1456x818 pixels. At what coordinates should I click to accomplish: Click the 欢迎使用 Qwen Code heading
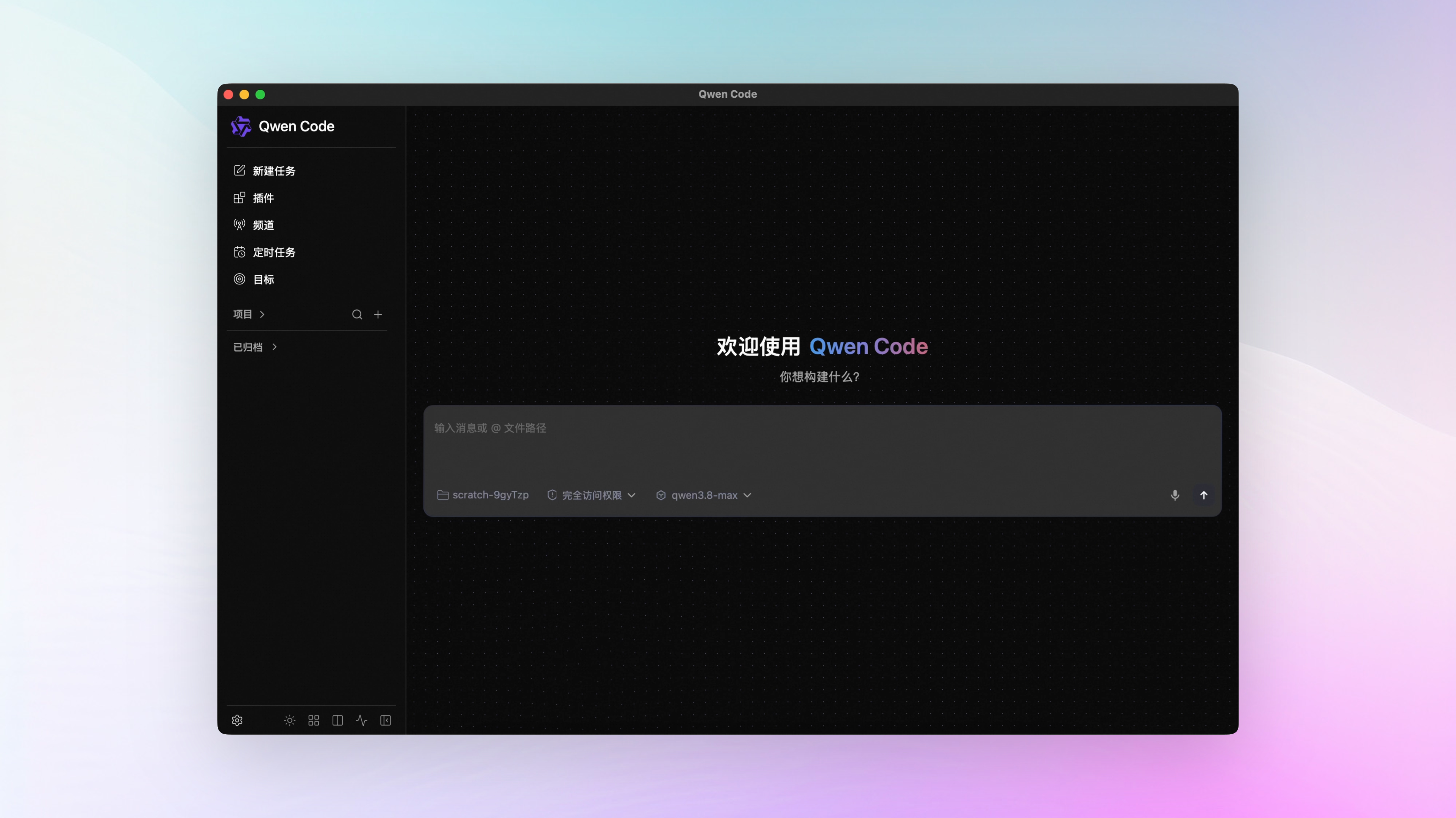pos(822,347)
